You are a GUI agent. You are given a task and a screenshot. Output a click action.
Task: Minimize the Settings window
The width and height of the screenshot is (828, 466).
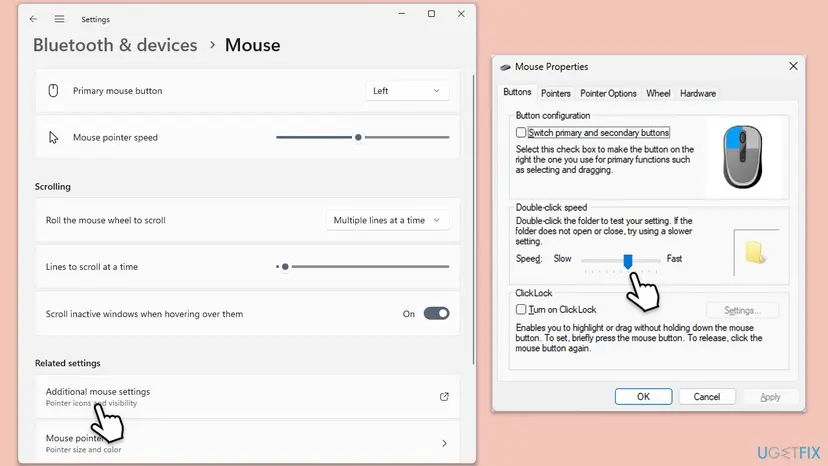coord(402,14)
